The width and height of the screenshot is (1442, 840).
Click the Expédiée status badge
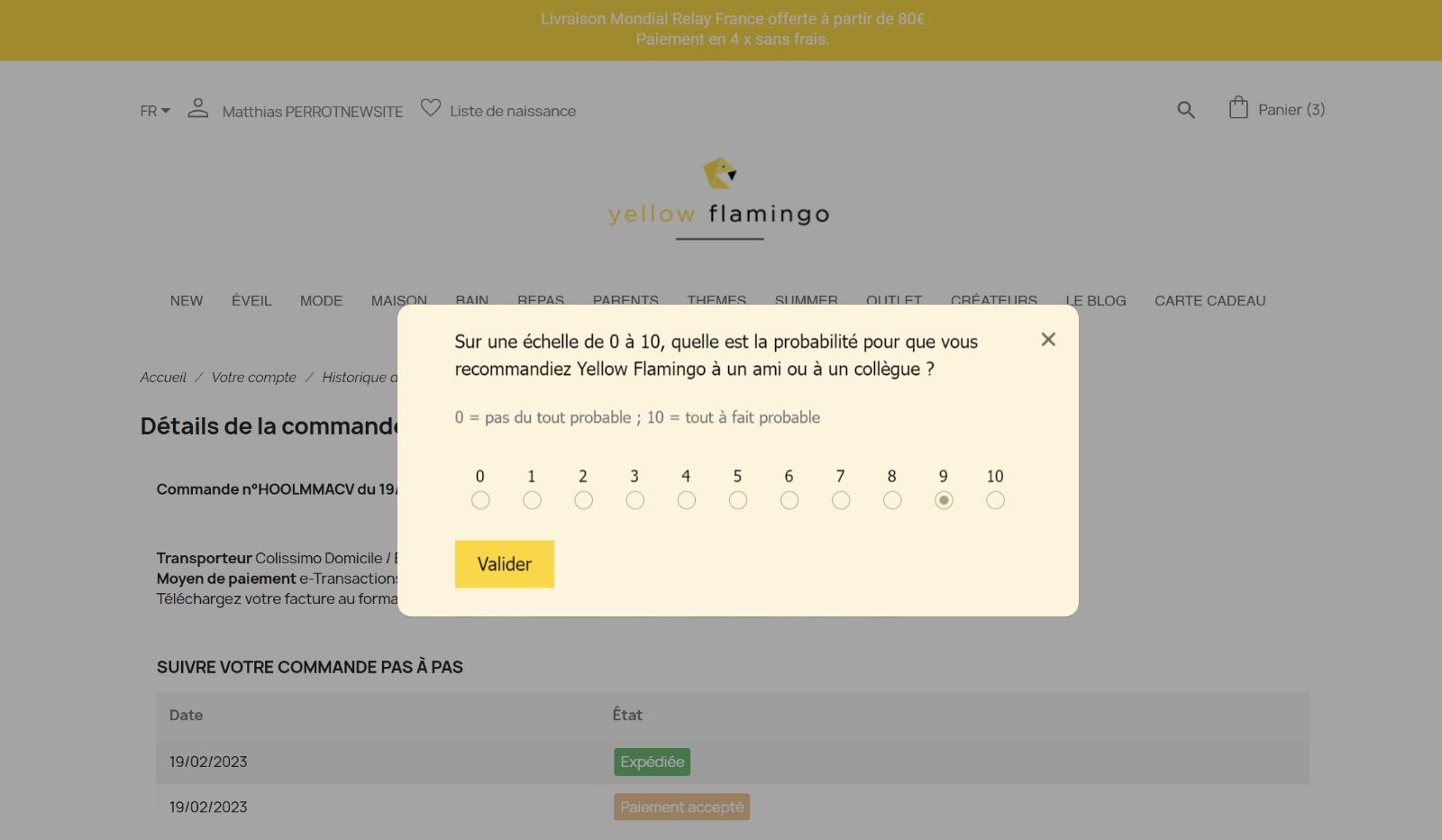(x=653, y=762)
